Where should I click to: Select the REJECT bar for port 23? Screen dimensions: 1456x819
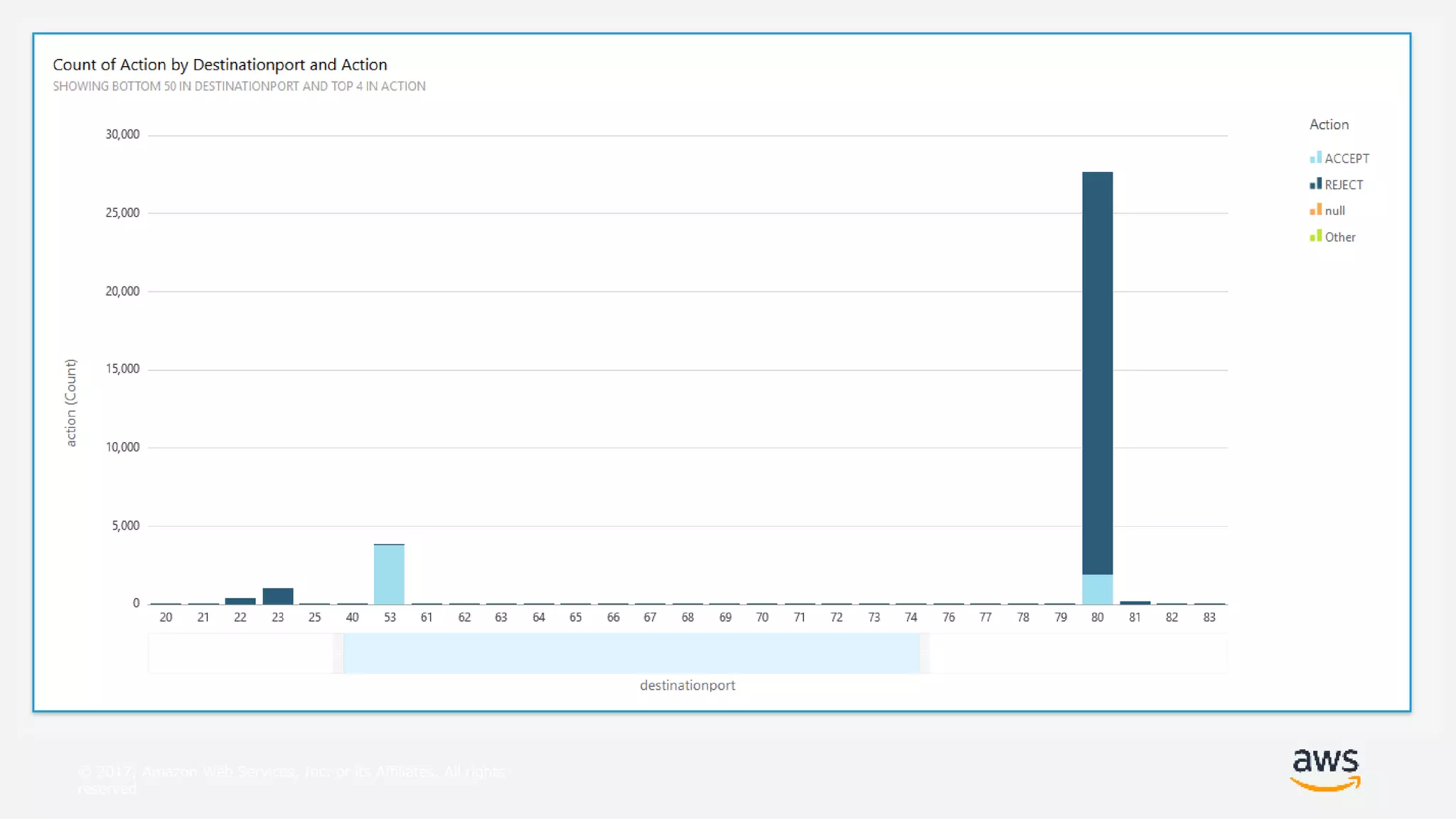(278, 596)
